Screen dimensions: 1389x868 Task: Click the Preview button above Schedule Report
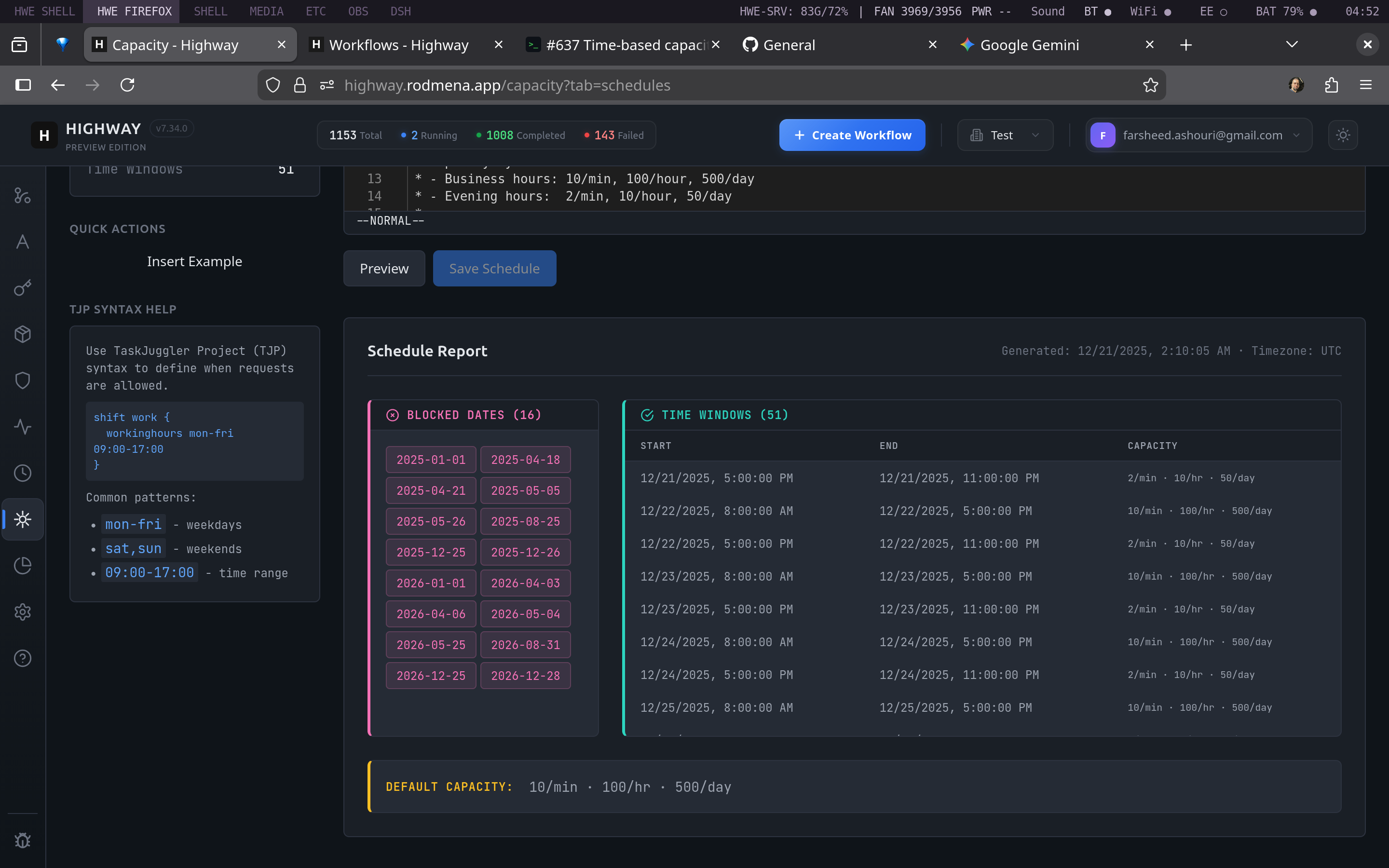(383, 268)
